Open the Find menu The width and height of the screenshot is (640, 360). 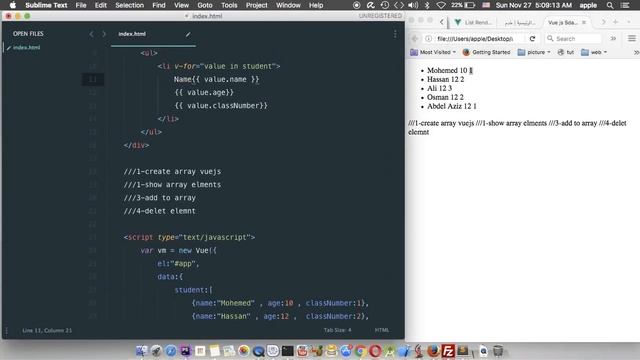pos(159,5)
